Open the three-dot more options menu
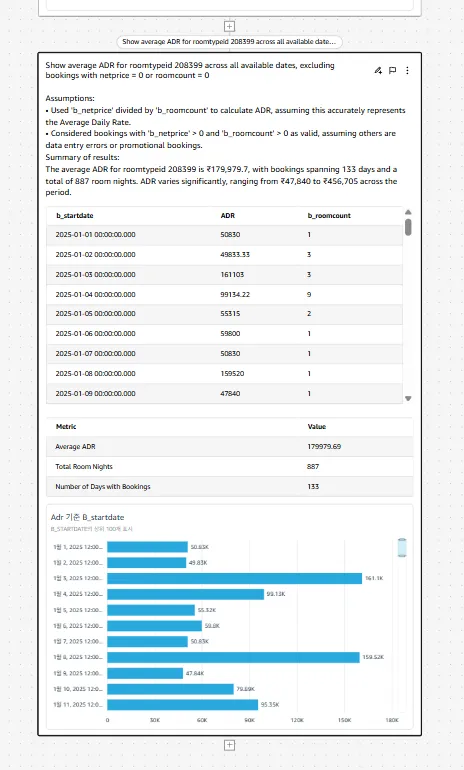Screen dimensions: 464x770 click(x=407, y=71)
